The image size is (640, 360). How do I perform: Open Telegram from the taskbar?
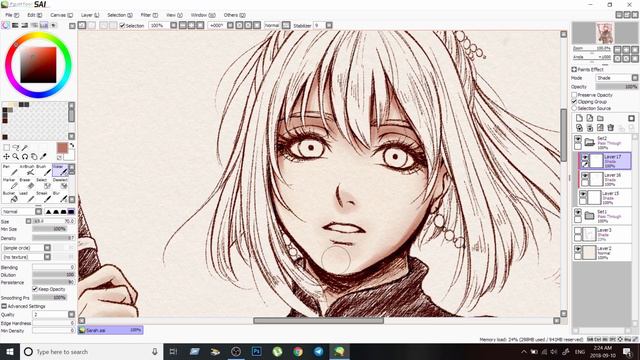pyautogui.click(x=319, y=351)
